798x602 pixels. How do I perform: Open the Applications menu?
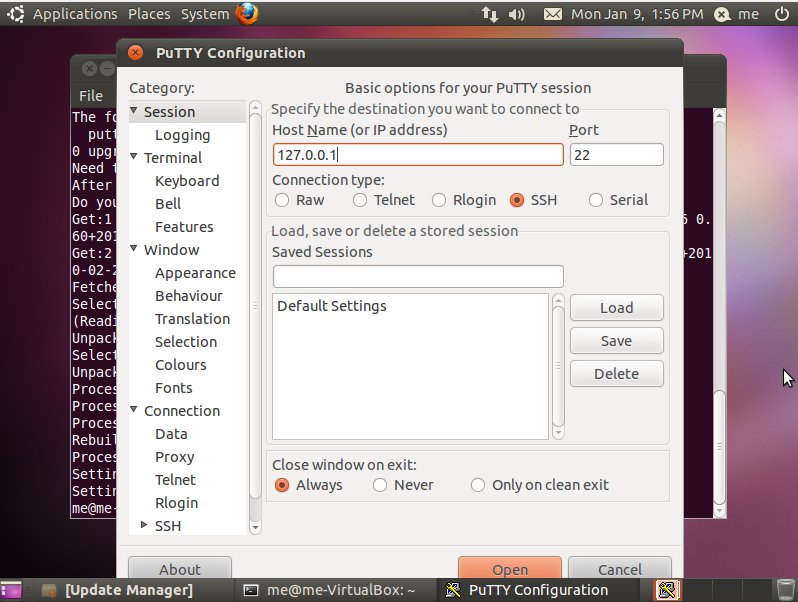click(75, 14)
